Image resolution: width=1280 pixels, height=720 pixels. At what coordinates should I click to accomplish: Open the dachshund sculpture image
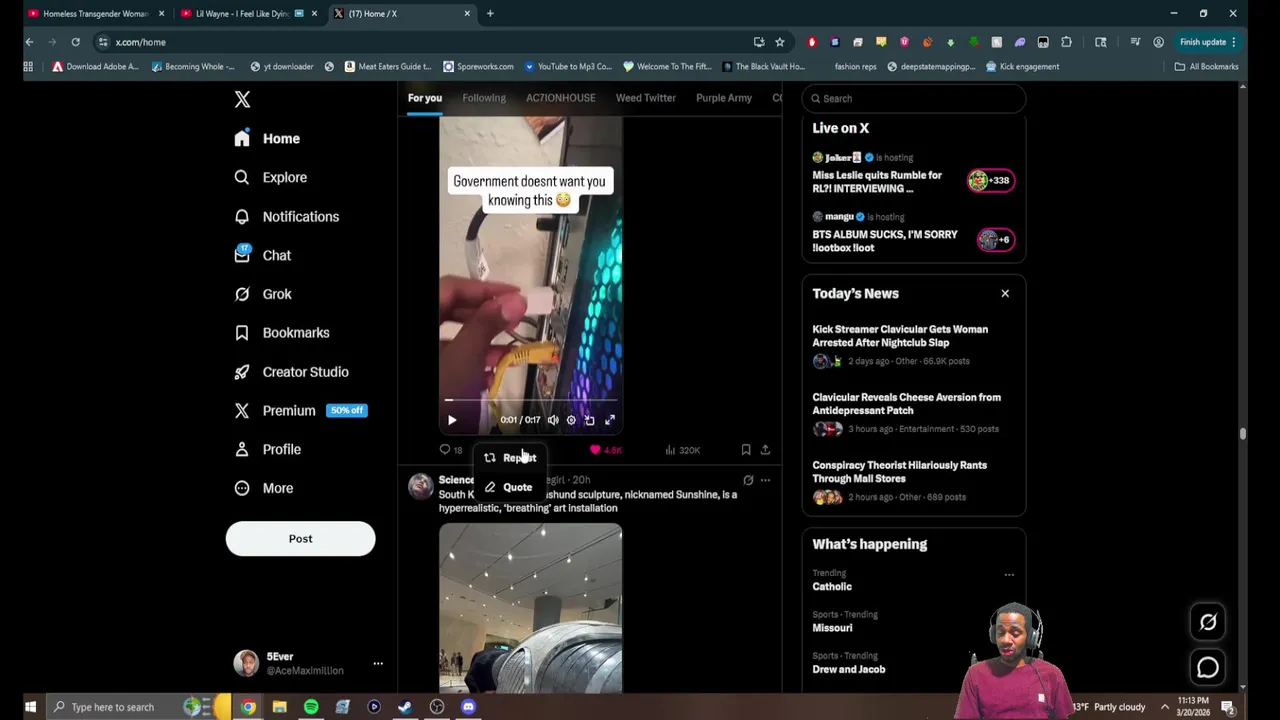click(x=530, y=608)
